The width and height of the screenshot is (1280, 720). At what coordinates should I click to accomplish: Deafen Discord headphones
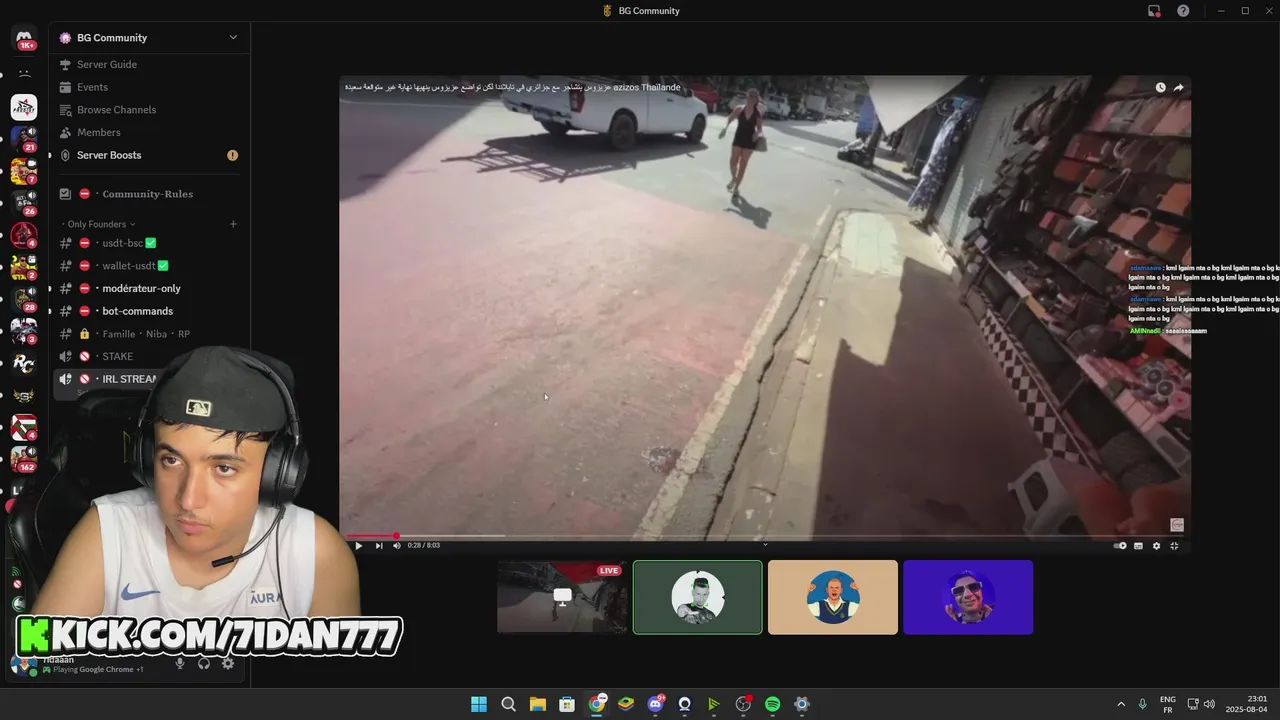click(204, 663)
